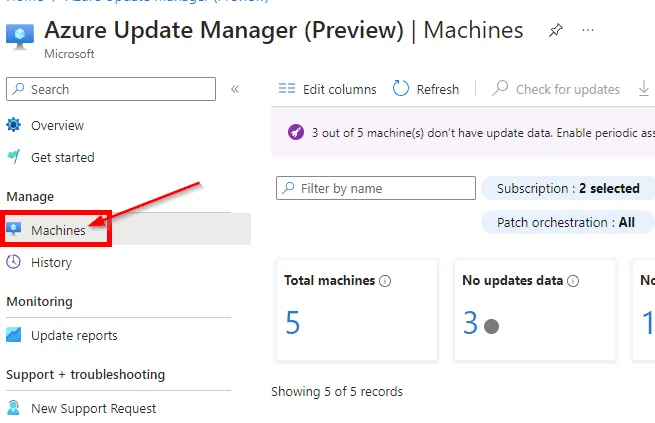The width and height of the screenshot is (655, 423).
Task: Click Check for updates button
Action: click(556, 89)
